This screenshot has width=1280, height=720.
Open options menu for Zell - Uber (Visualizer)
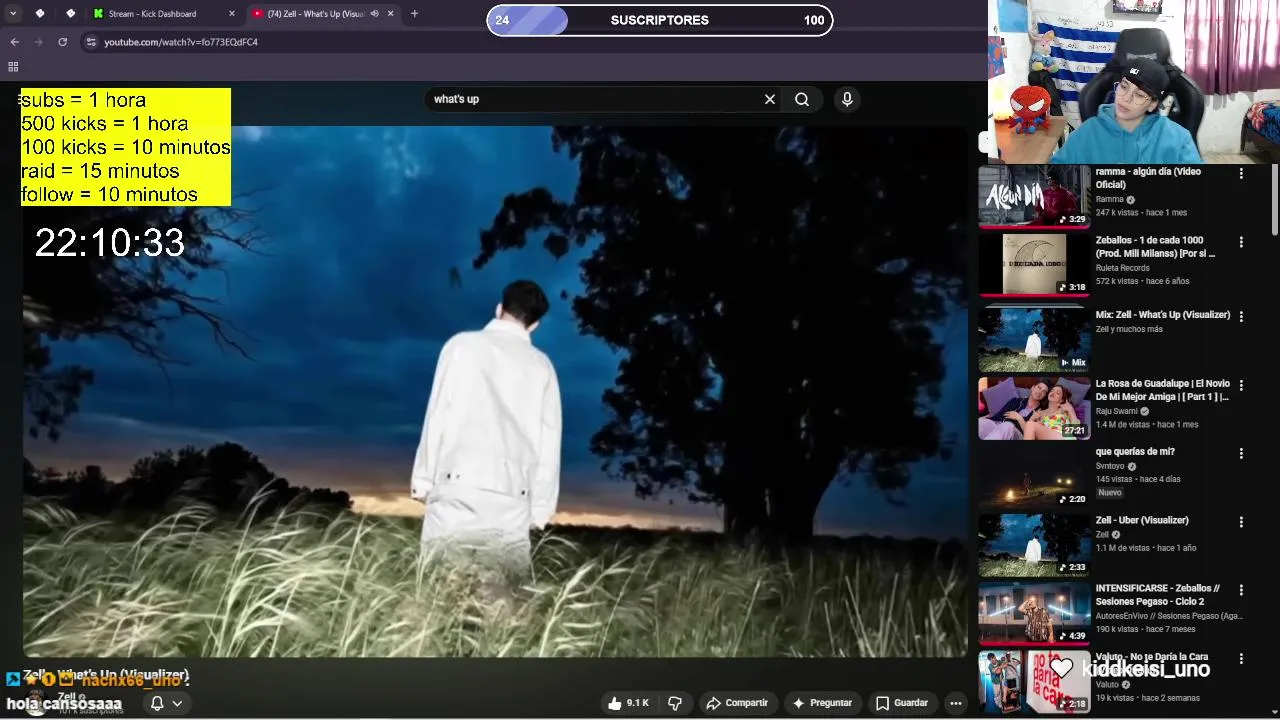(1241, 522)
